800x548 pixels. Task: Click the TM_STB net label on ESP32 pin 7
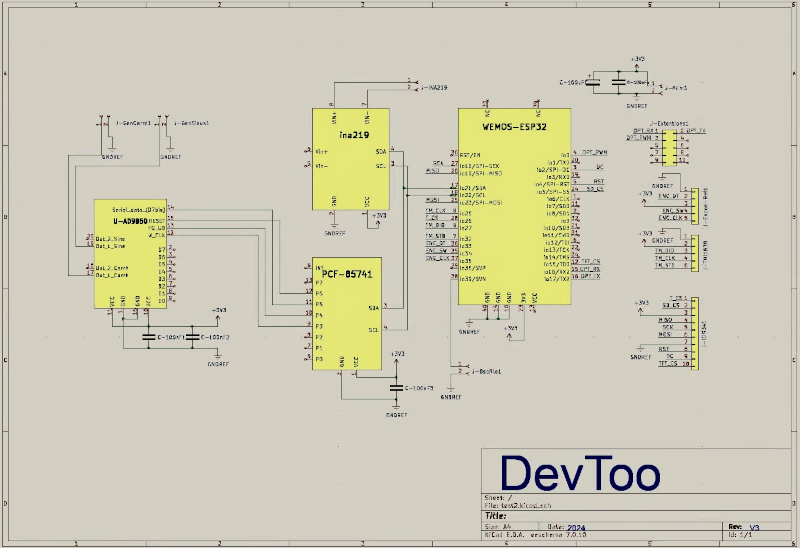tap(435, 236)
